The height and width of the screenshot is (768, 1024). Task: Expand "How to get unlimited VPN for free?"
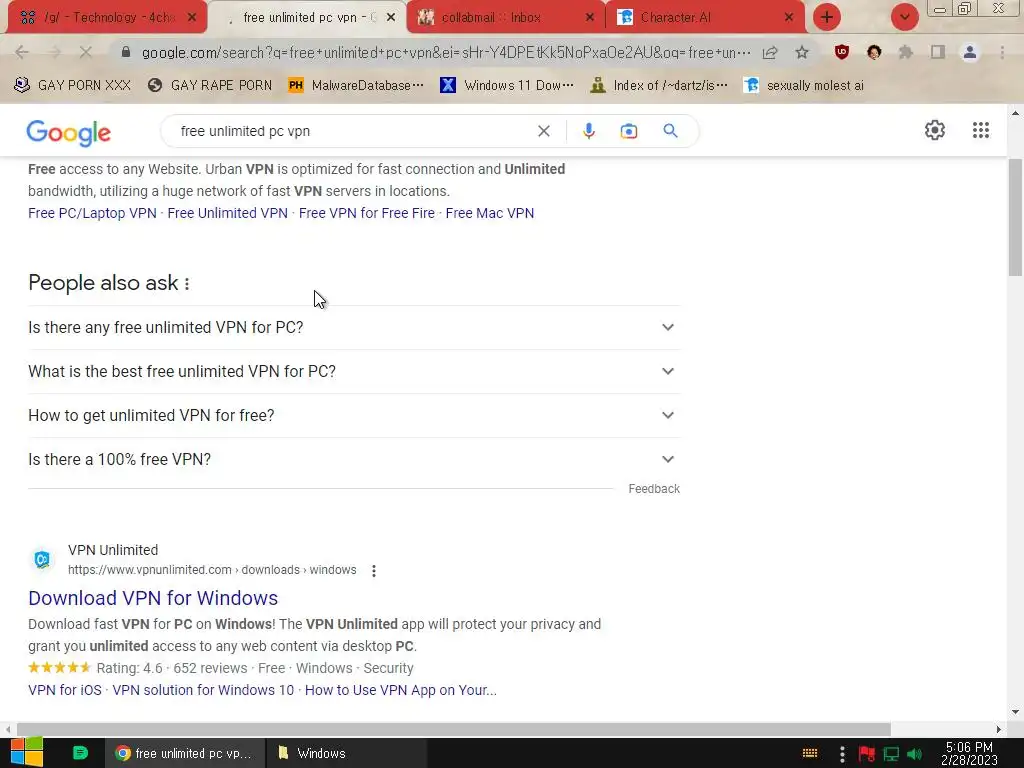pyautogui.click(x=354, y=415)
